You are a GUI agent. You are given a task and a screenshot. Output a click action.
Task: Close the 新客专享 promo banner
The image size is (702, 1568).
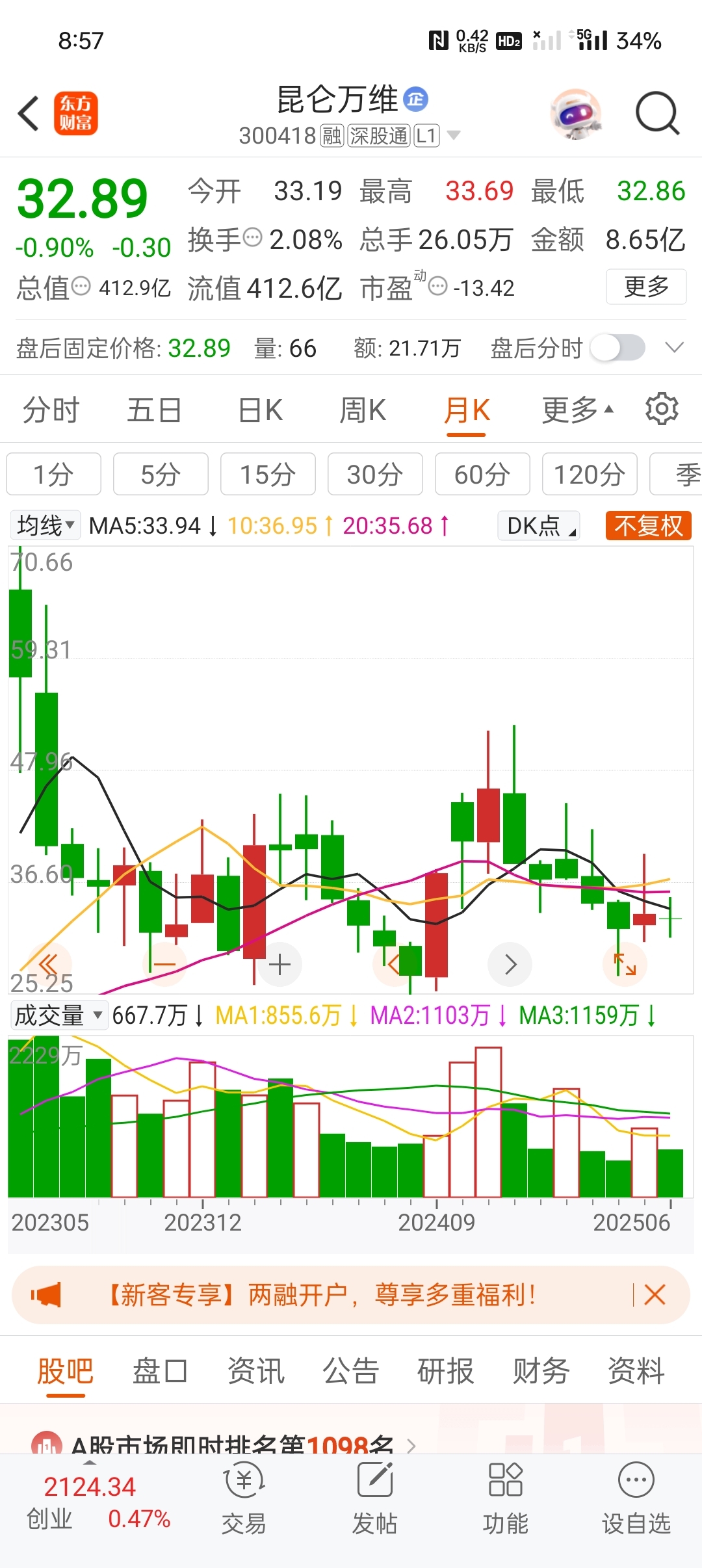[x=655, y=1295]
